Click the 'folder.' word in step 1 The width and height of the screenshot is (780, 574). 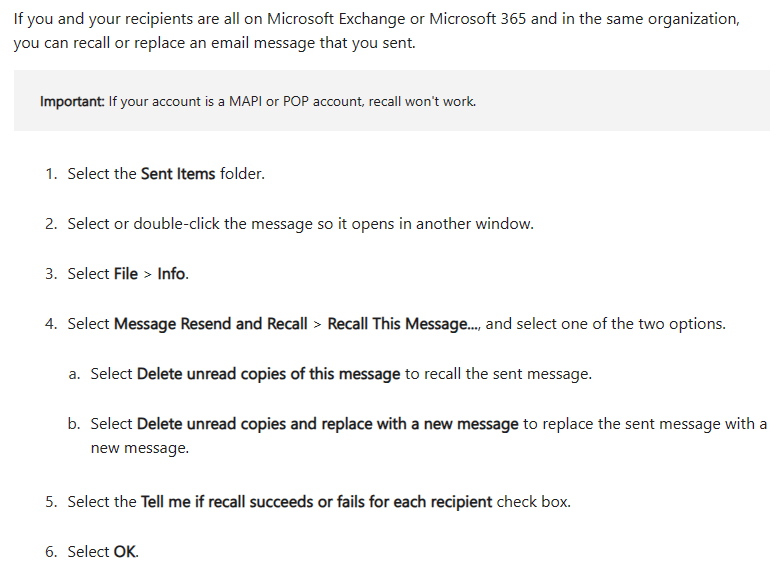[x=242, y=174]
